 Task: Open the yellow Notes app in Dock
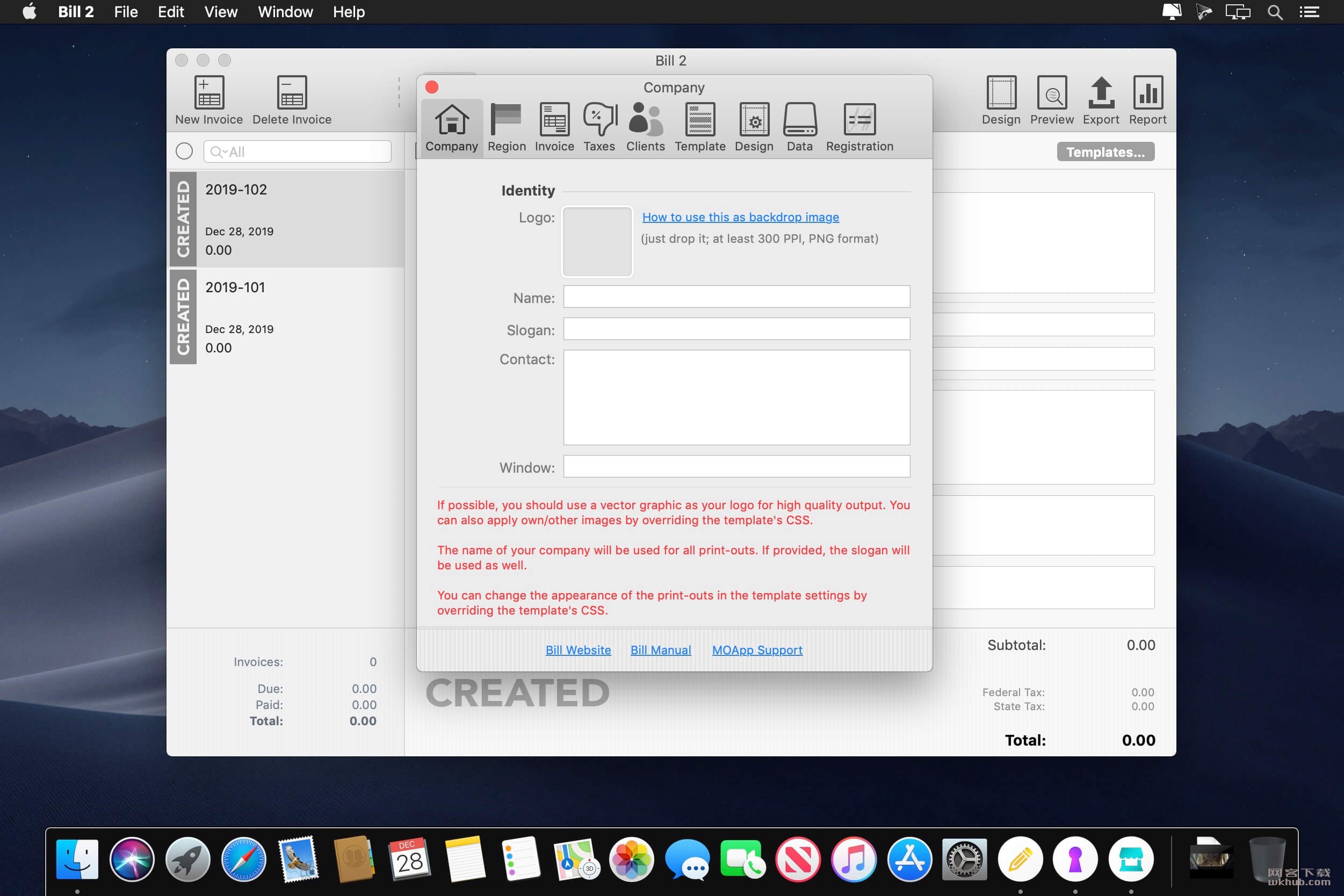point(465,859)
